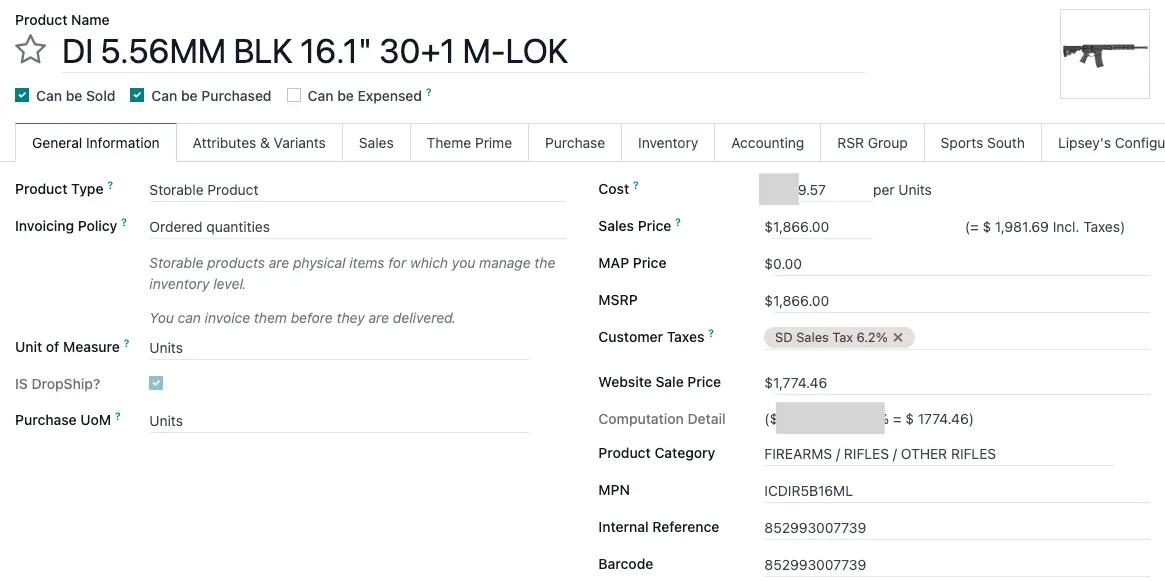Image resolution: width=1165 pixels, height=581 pixels.
Task: Click help icon next to Purchase UoM
Action: [118, 417]
